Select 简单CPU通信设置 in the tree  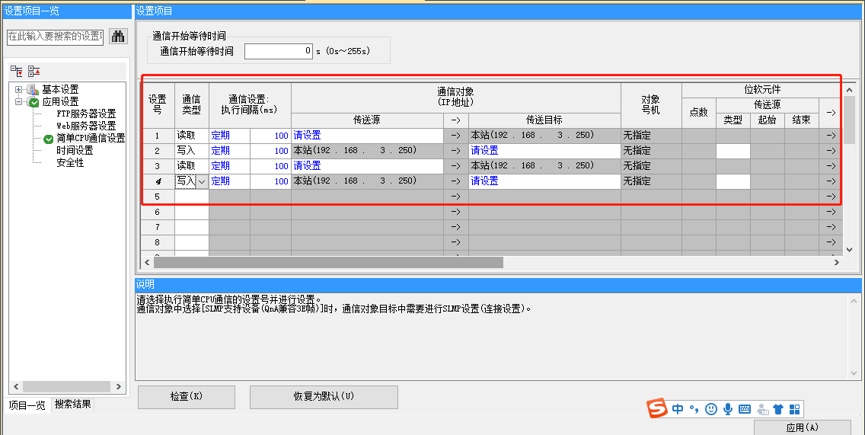coord(90,139)
